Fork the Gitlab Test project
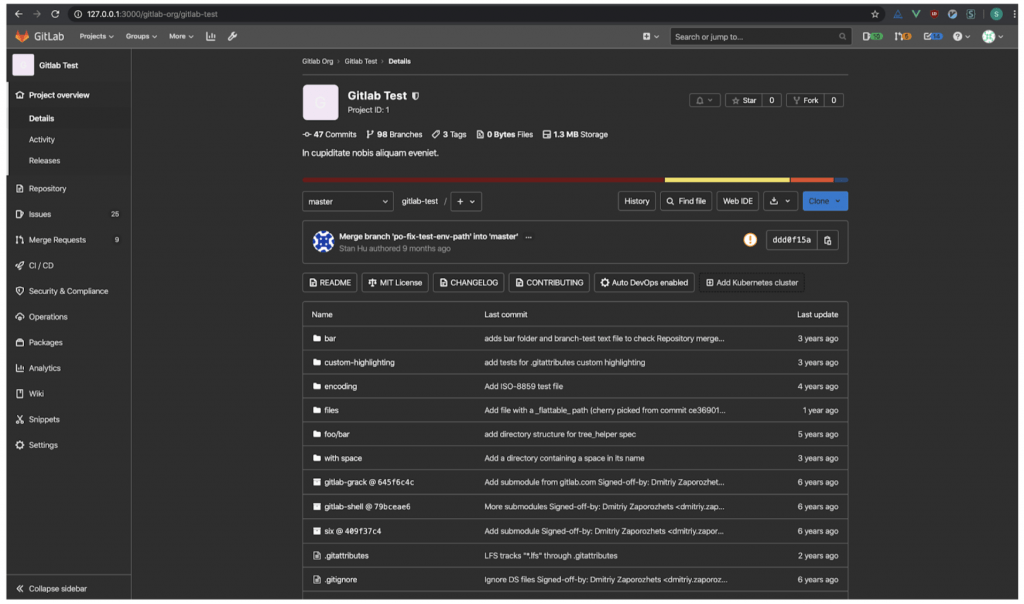Screen dimensions: 1024x604 (x=805, y=101)
